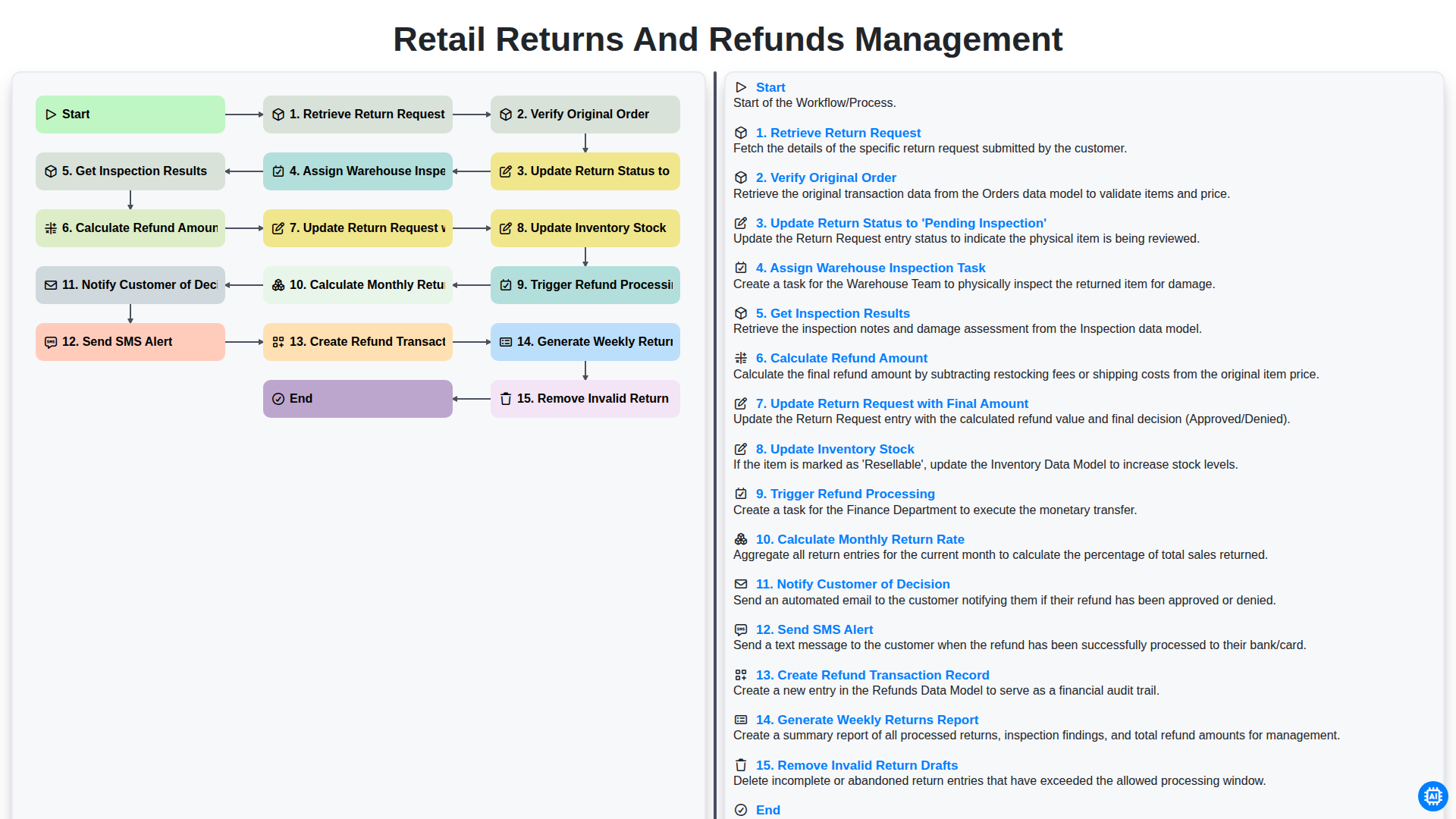
Task: Open the 8. Update Inventory Stock link
Action: tap(835, 449)
